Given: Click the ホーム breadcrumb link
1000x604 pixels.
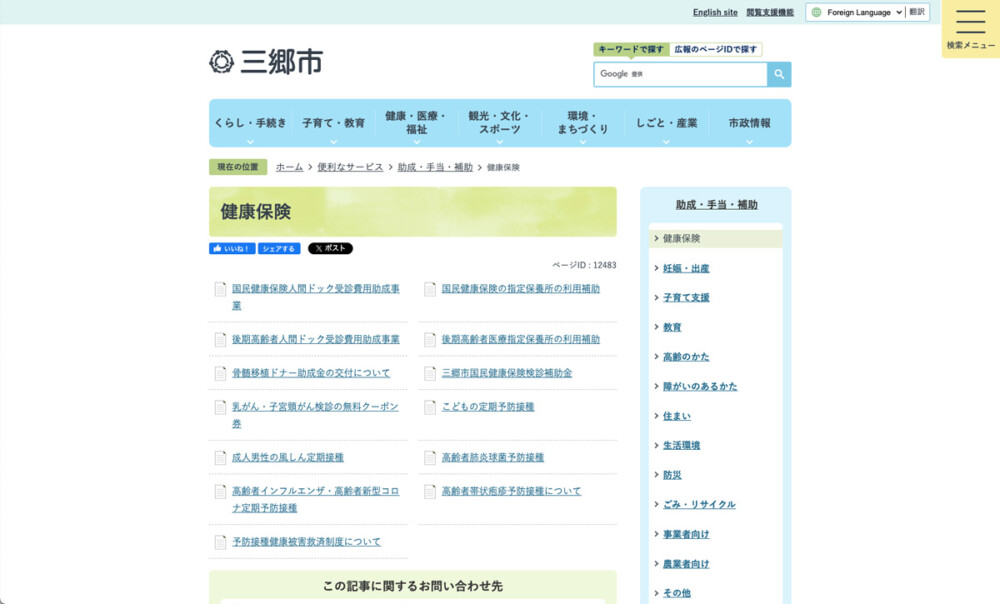Looking at the screenshot, I should [x=289, y=167].
